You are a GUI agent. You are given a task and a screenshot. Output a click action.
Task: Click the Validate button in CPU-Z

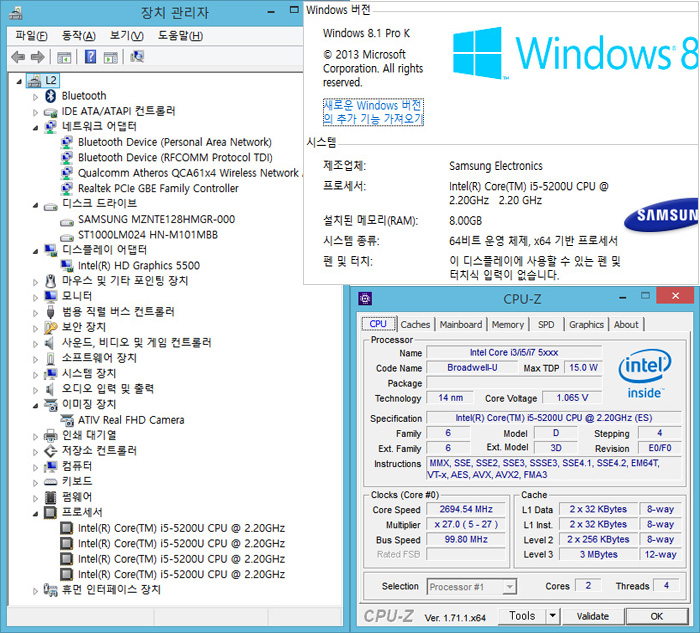point(592,617)
